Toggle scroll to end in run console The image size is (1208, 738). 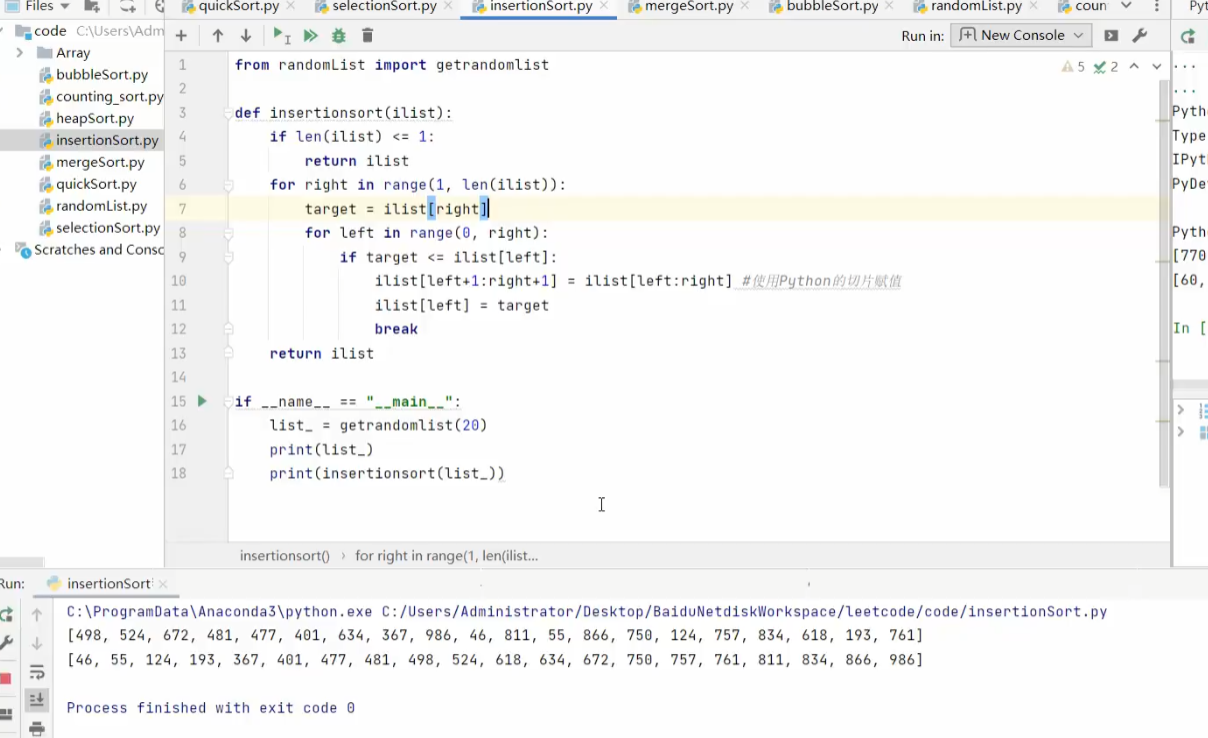(37, 700)
